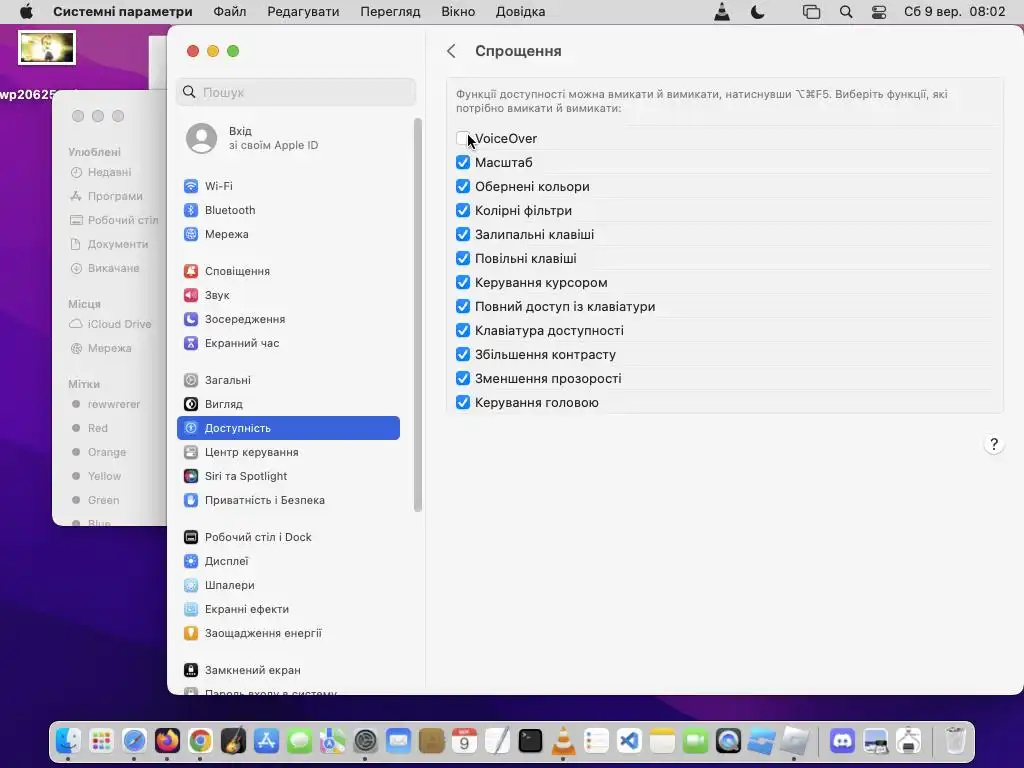Open Шпалери wallpaper settings
The height and width of the screenshot is (768, 1024).
288,585
